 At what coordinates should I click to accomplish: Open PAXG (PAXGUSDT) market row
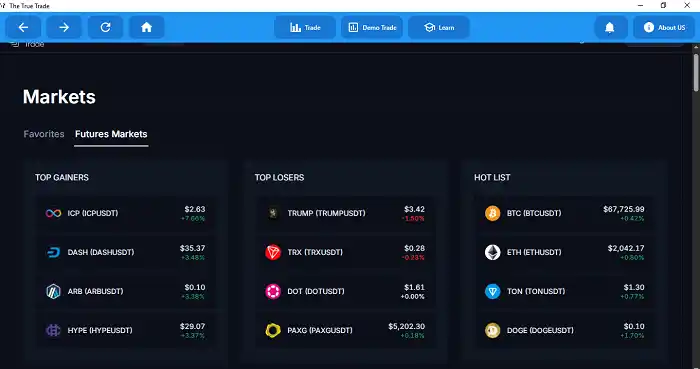(x=346, y=330)
